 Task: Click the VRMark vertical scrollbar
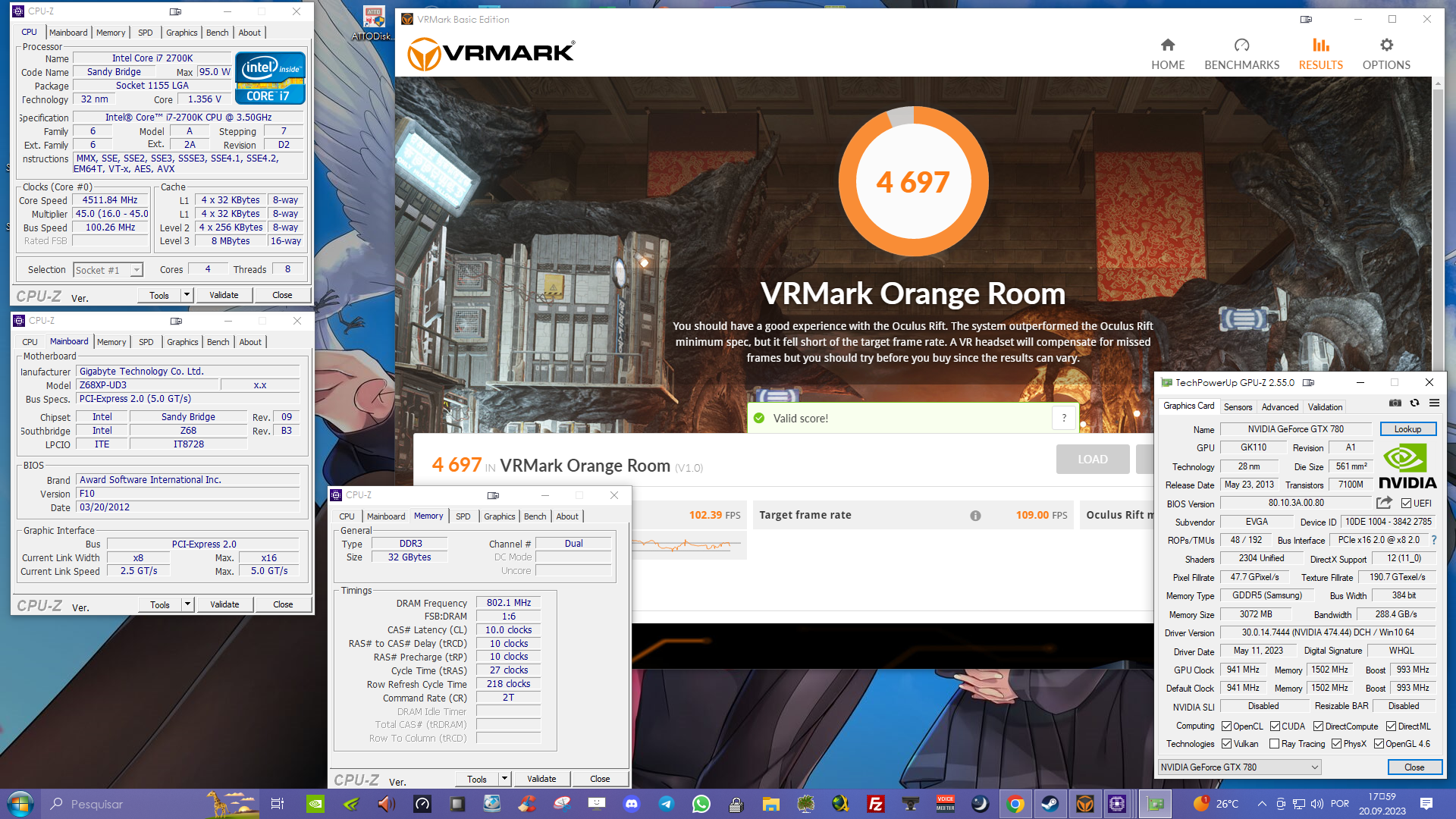click(1437, 349)
